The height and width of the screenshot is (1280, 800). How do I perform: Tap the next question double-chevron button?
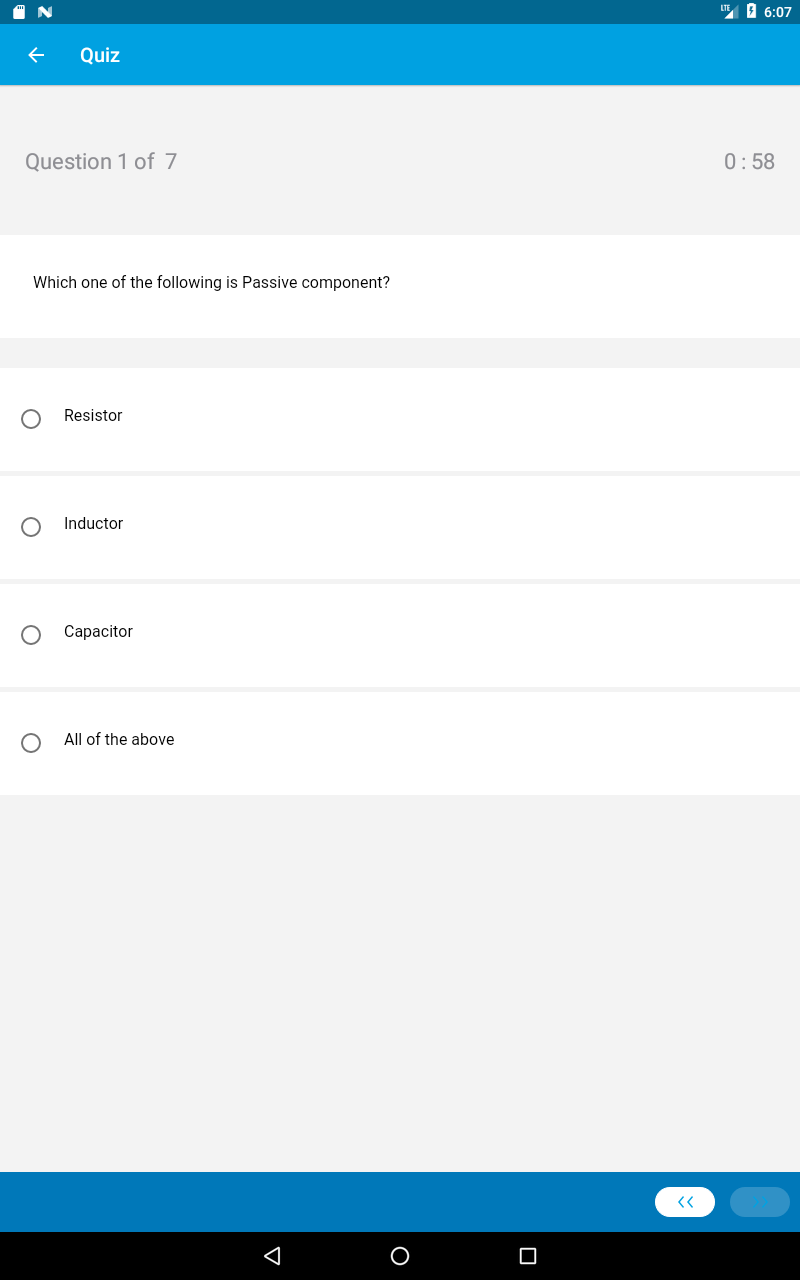coord(760,1202)
